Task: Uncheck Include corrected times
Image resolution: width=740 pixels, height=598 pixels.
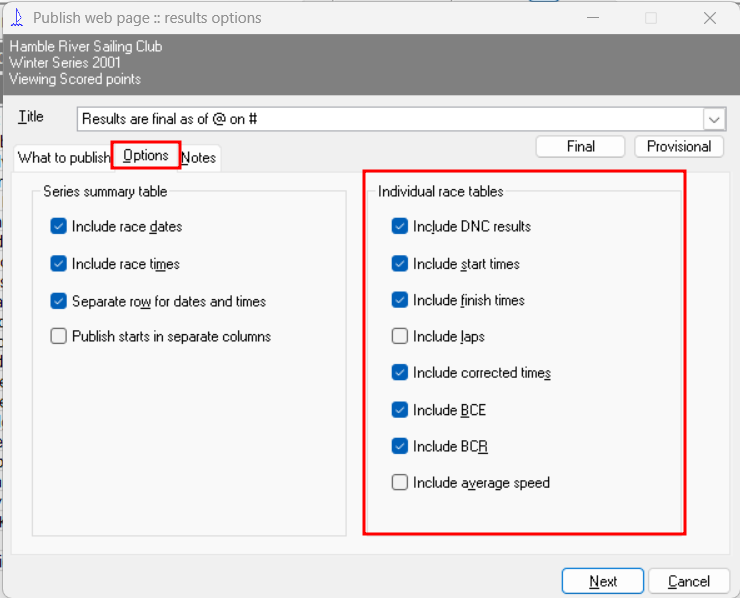Action: tap(400, 372)
